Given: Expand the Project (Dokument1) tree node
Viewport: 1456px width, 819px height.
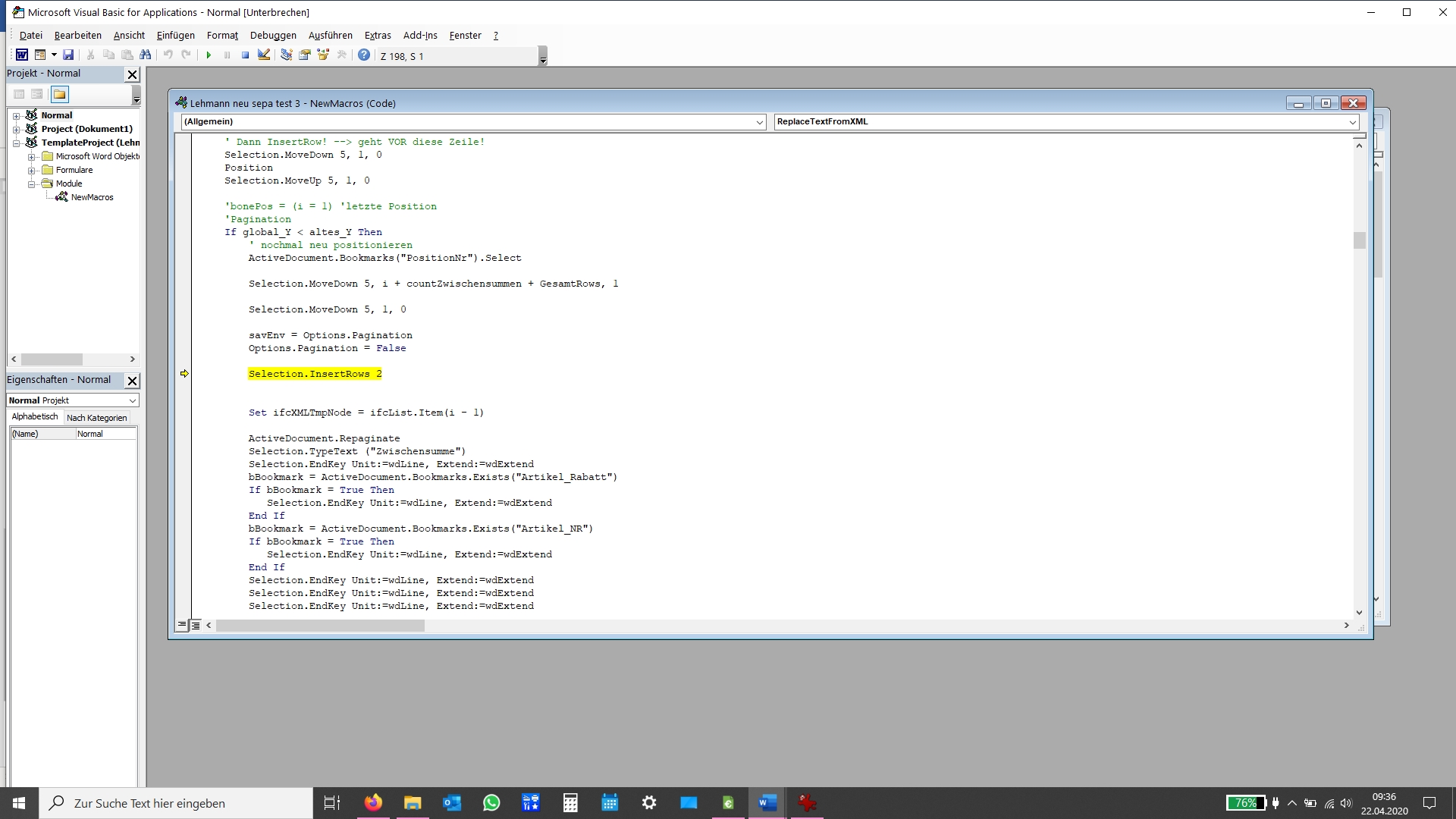Looking at the screenshot, I should (16, 129).
